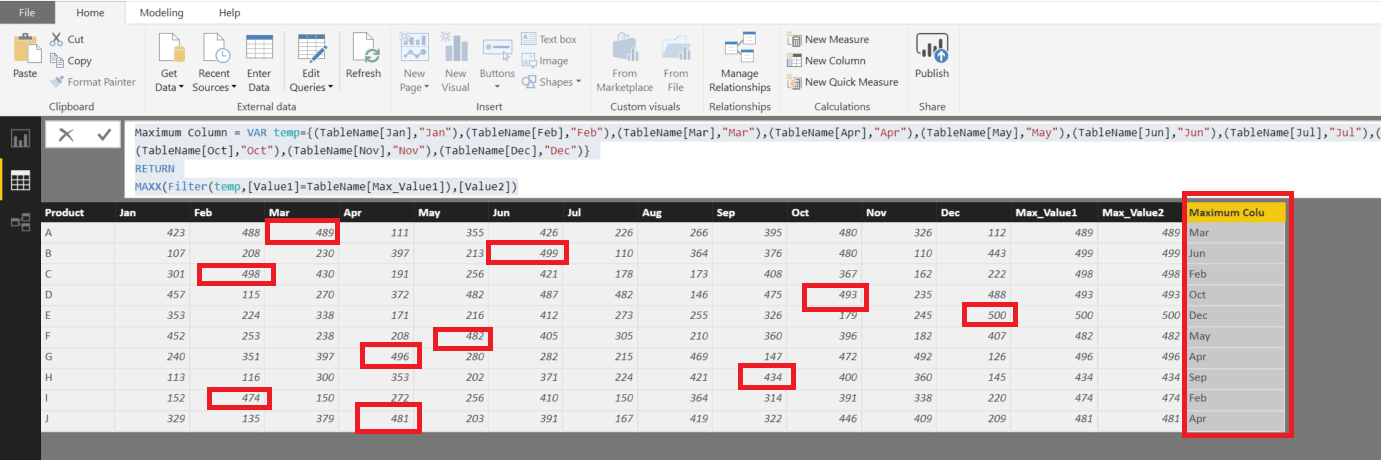Viewport: 1381px width, 460px height.
Task: Click the Copy icon
Action: point(58,60)
